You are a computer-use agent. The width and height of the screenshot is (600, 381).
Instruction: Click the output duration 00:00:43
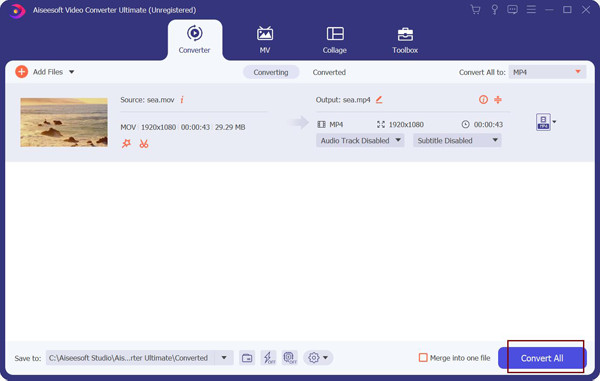pyautogui.click(x=488, y=124)
